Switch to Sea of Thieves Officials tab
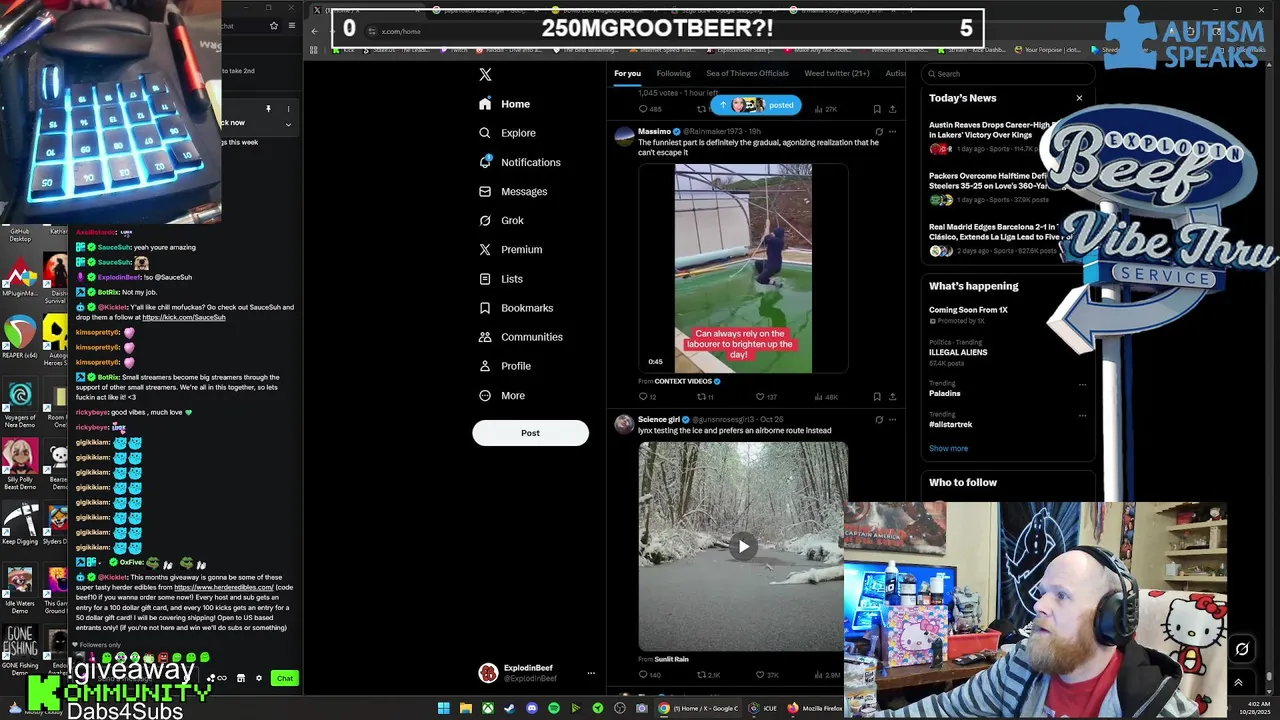 [x=747, y=73]
